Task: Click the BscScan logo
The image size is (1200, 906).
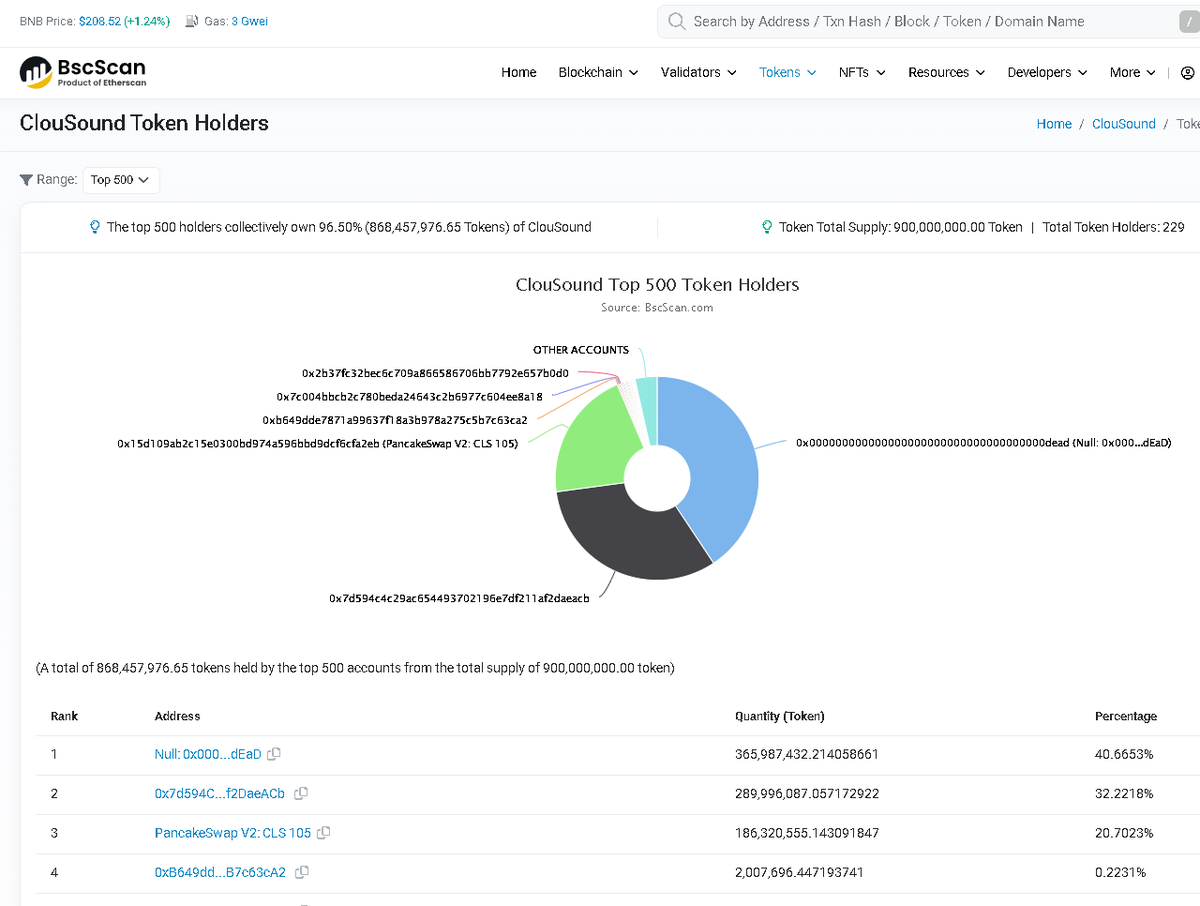Action: (83, 72)
